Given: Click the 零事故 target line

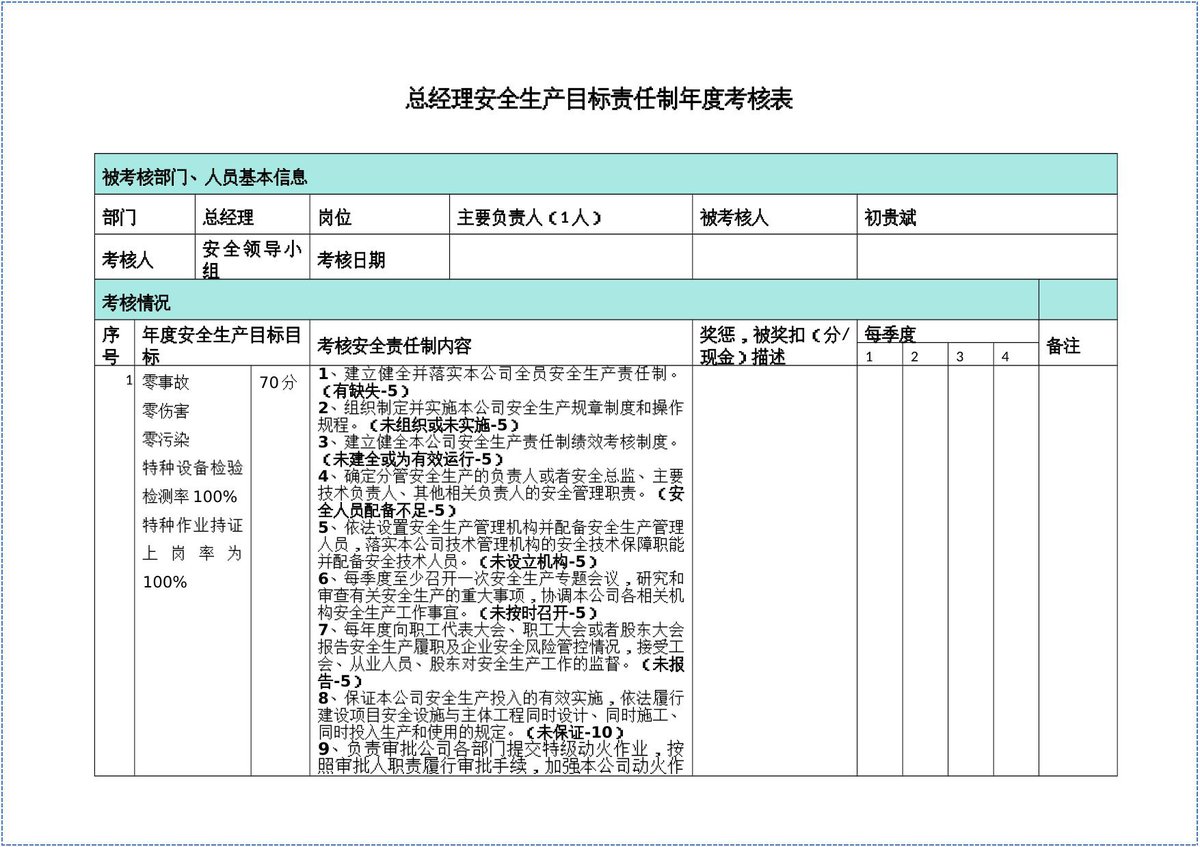Looking at the screenshot, I should point(165,382).
